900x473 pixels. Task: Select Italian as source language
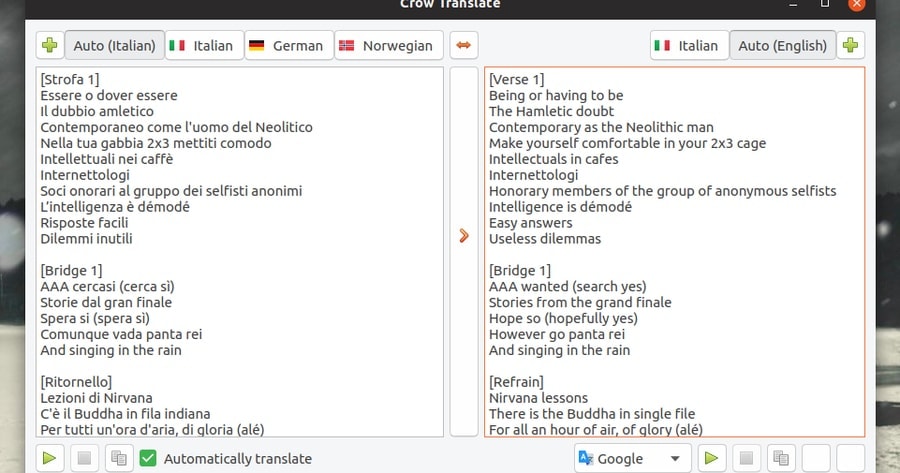pos(204,45)
